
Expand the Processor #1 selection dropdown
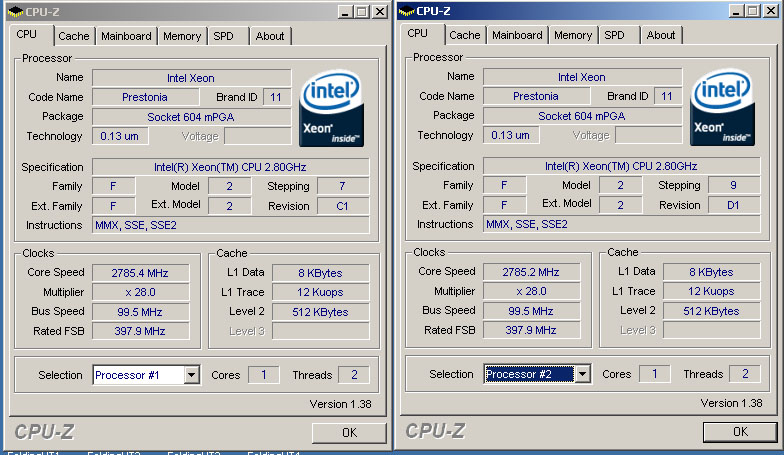click(x=192, y=375)
